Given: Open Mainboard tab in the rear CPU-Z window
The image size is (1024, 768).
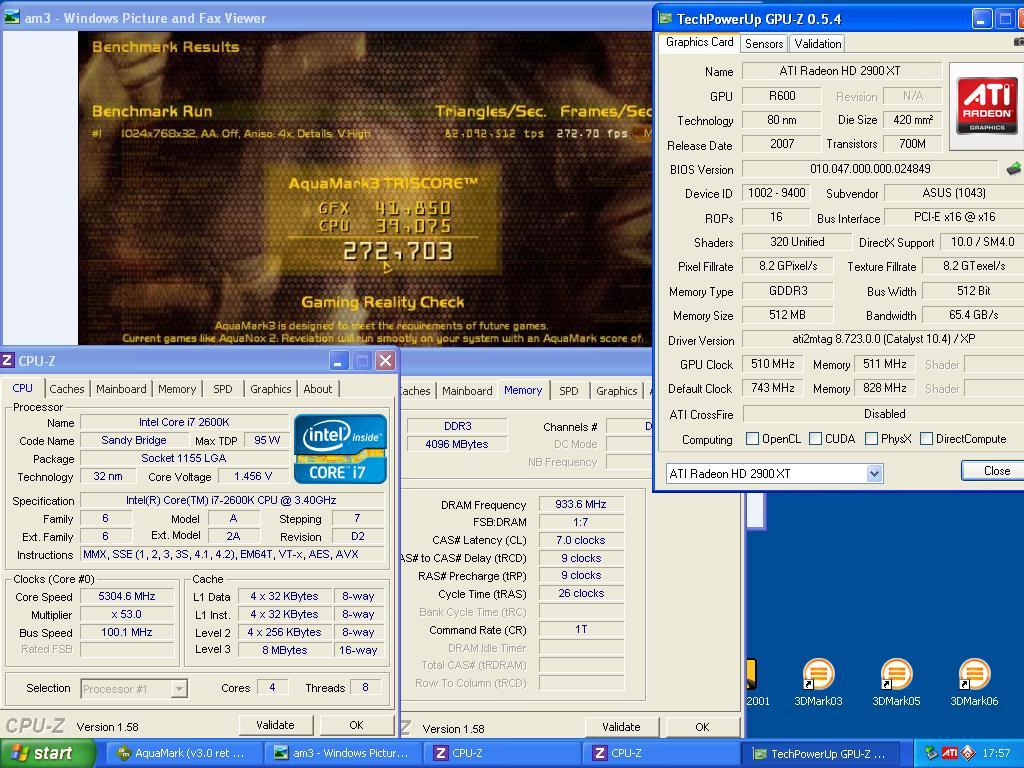Looking at the screenshot, I should [x=467, y=391].
